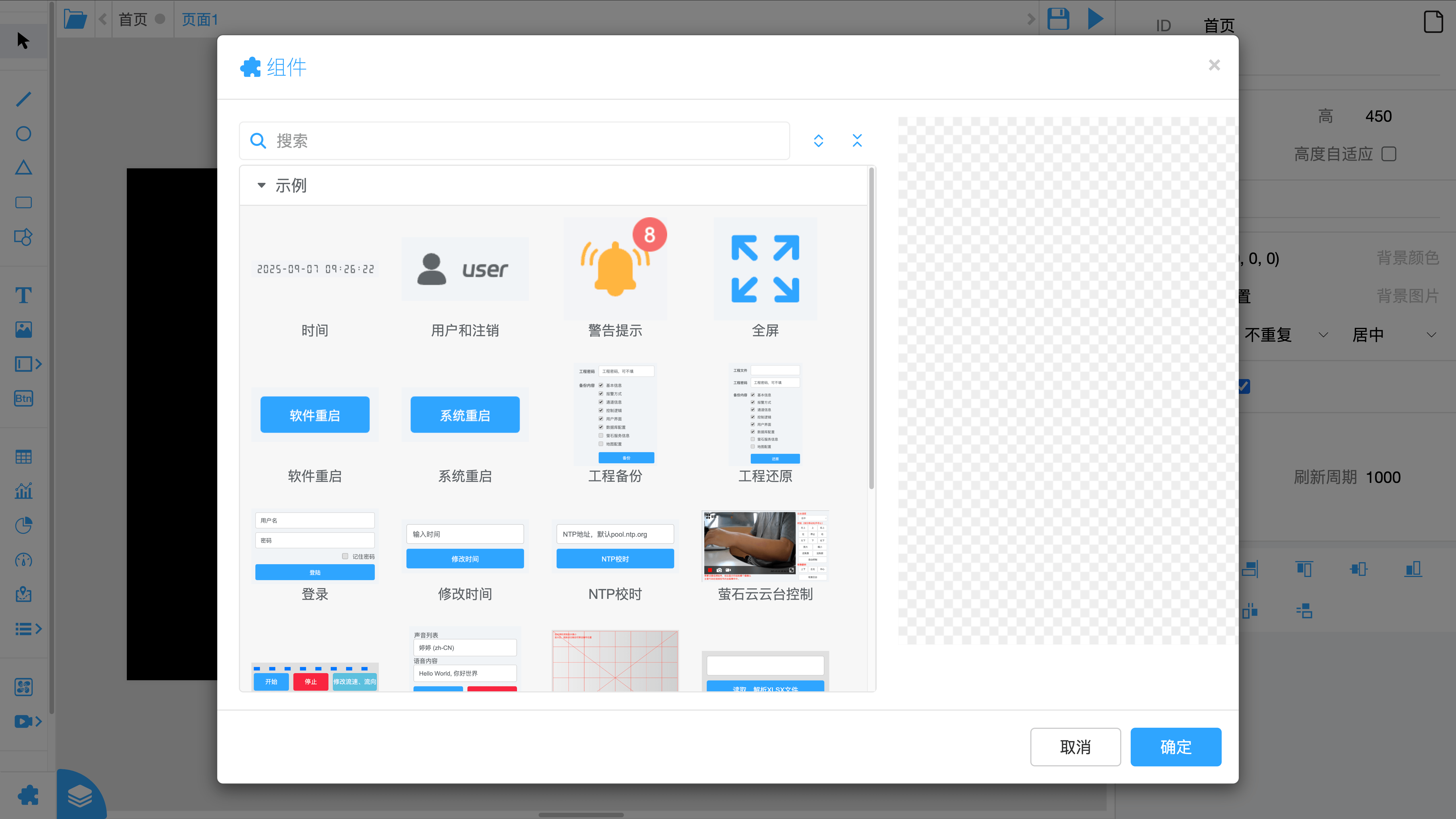Collapse the 示例 category
This screenshot has width=1456, height=819.
point(261,185)
